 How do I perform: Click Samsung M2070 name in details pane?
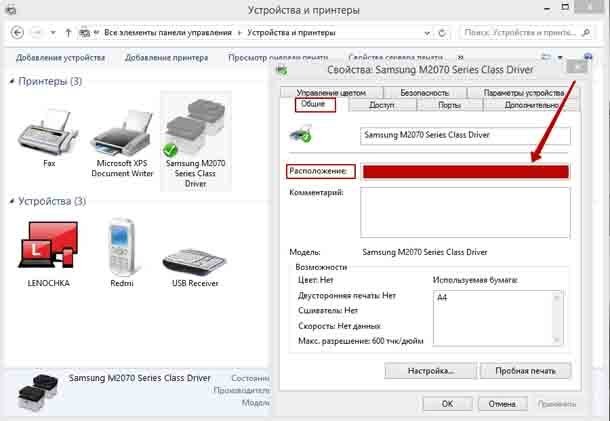140,378
